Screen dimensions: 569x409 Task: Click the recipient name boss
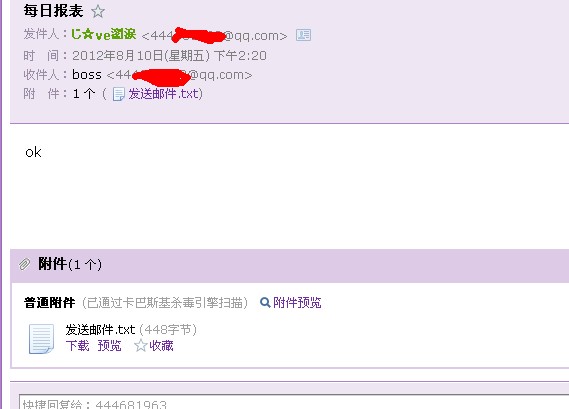click(x=87, y=74)
